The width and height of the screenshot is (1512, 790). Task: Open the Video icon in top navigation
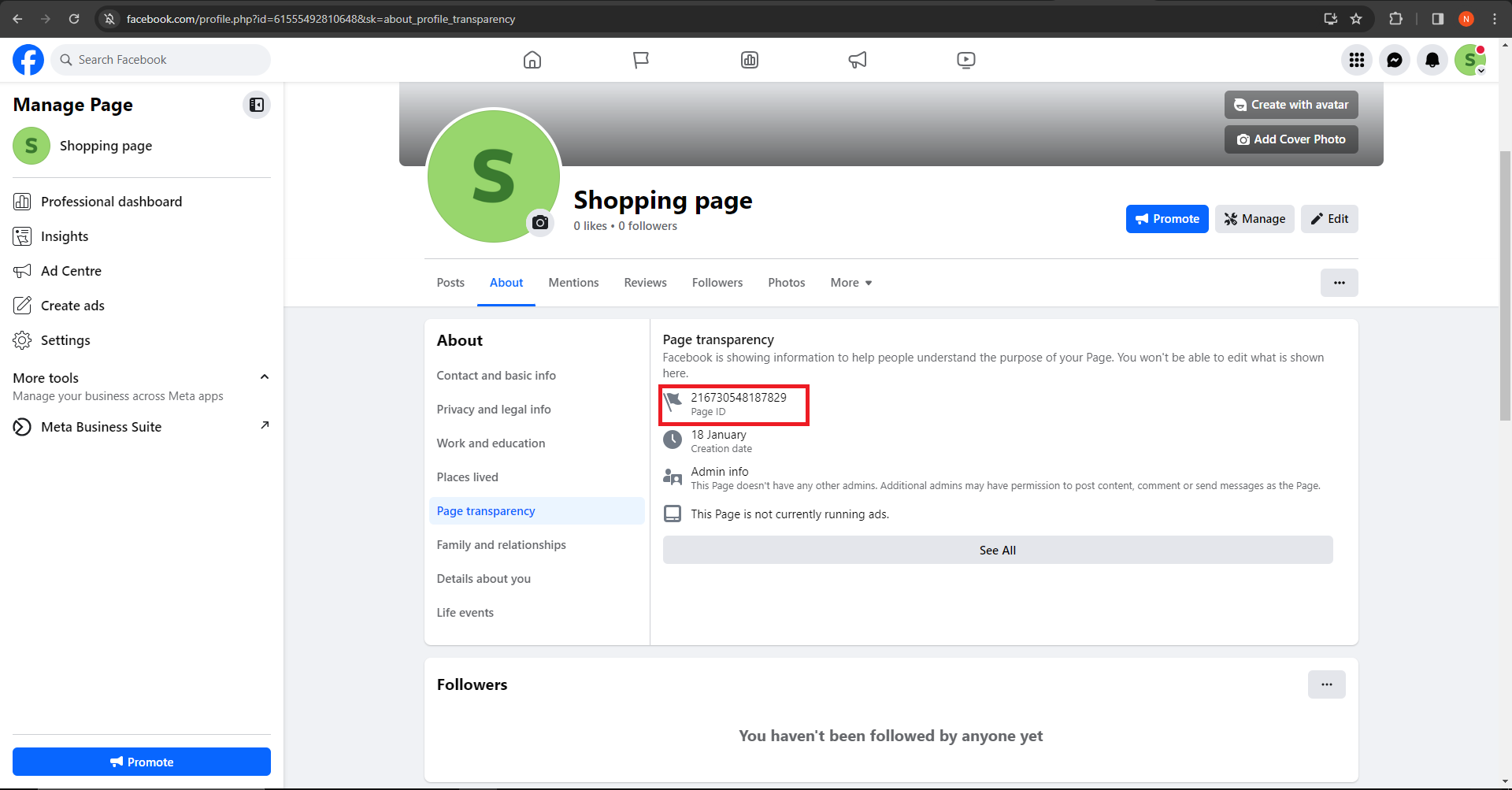[966, 60]
